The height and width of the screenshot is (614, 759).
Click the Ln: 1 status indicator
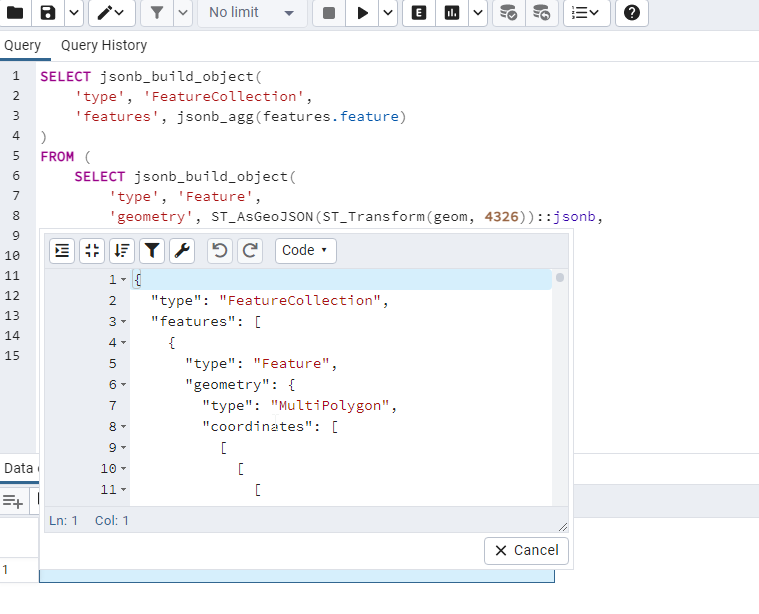click(x=63, y=521)
